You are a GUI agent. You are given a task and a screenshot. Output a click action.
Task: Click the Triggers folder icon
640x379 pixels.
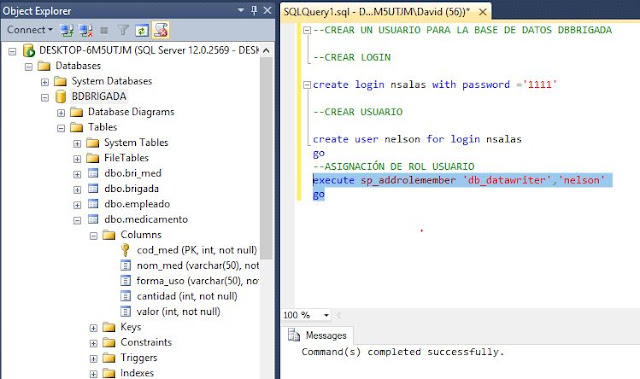tap(109, 358)
